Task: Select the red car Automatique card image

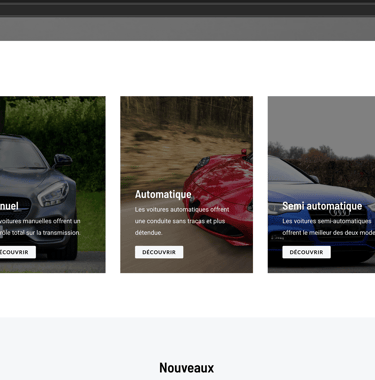Action: 187,184
